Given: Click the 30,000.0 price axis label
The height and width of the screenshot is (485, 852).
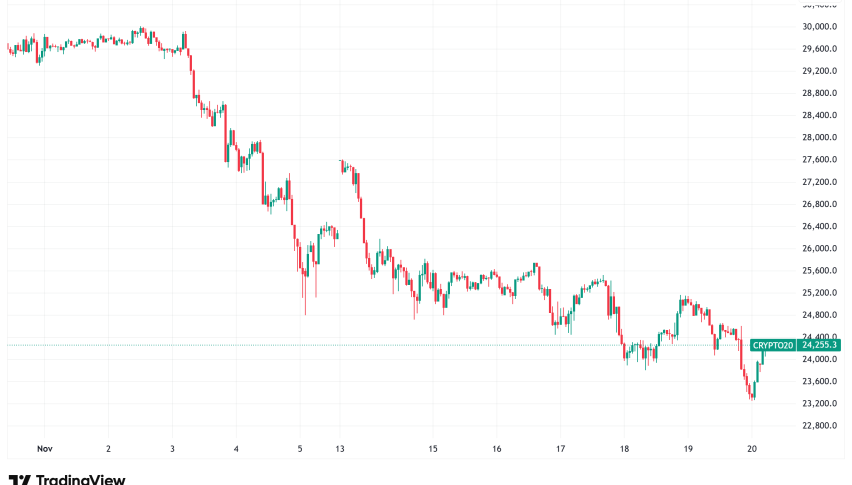Looking at the screenshot, I should pyautogui.click(x=819, y=27).
